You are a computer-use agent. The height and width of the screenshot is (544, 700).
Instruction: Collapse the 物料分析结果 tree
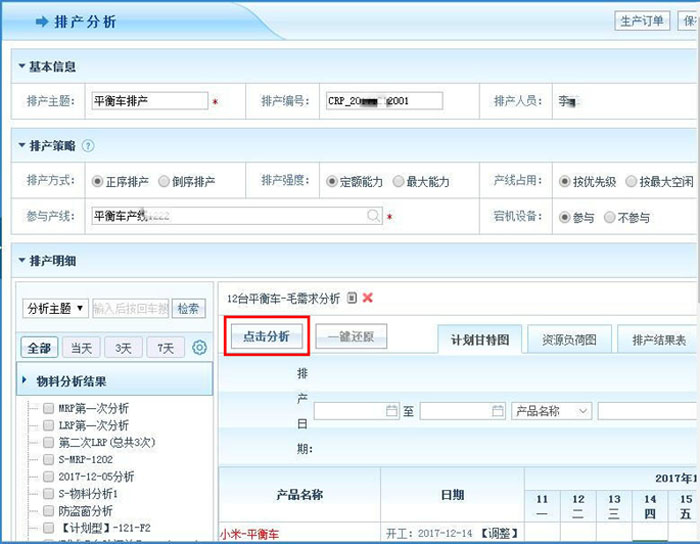(x=24, y=381)
